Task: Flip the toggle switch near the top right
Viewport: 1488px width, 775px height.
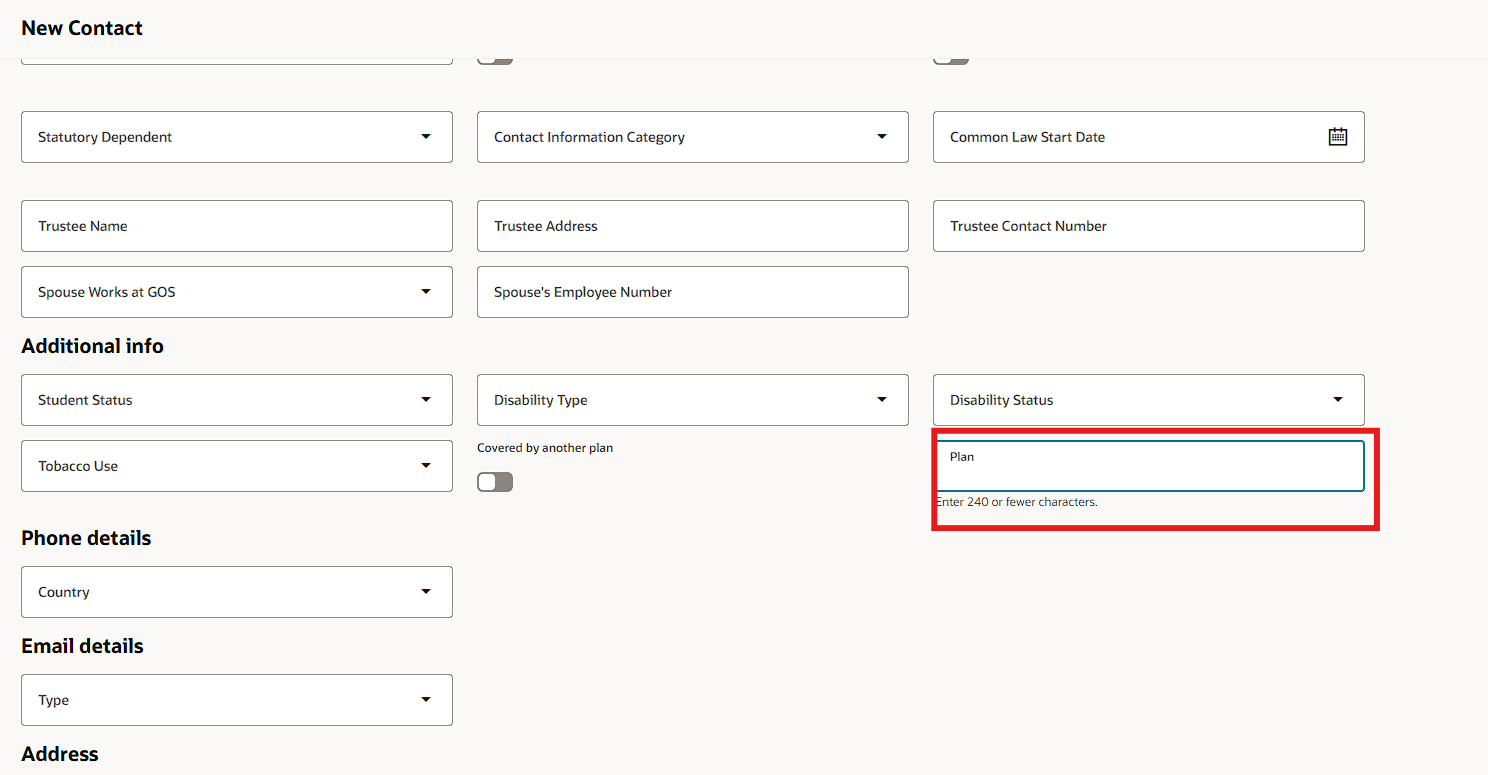Action: [x=950, y=58]
